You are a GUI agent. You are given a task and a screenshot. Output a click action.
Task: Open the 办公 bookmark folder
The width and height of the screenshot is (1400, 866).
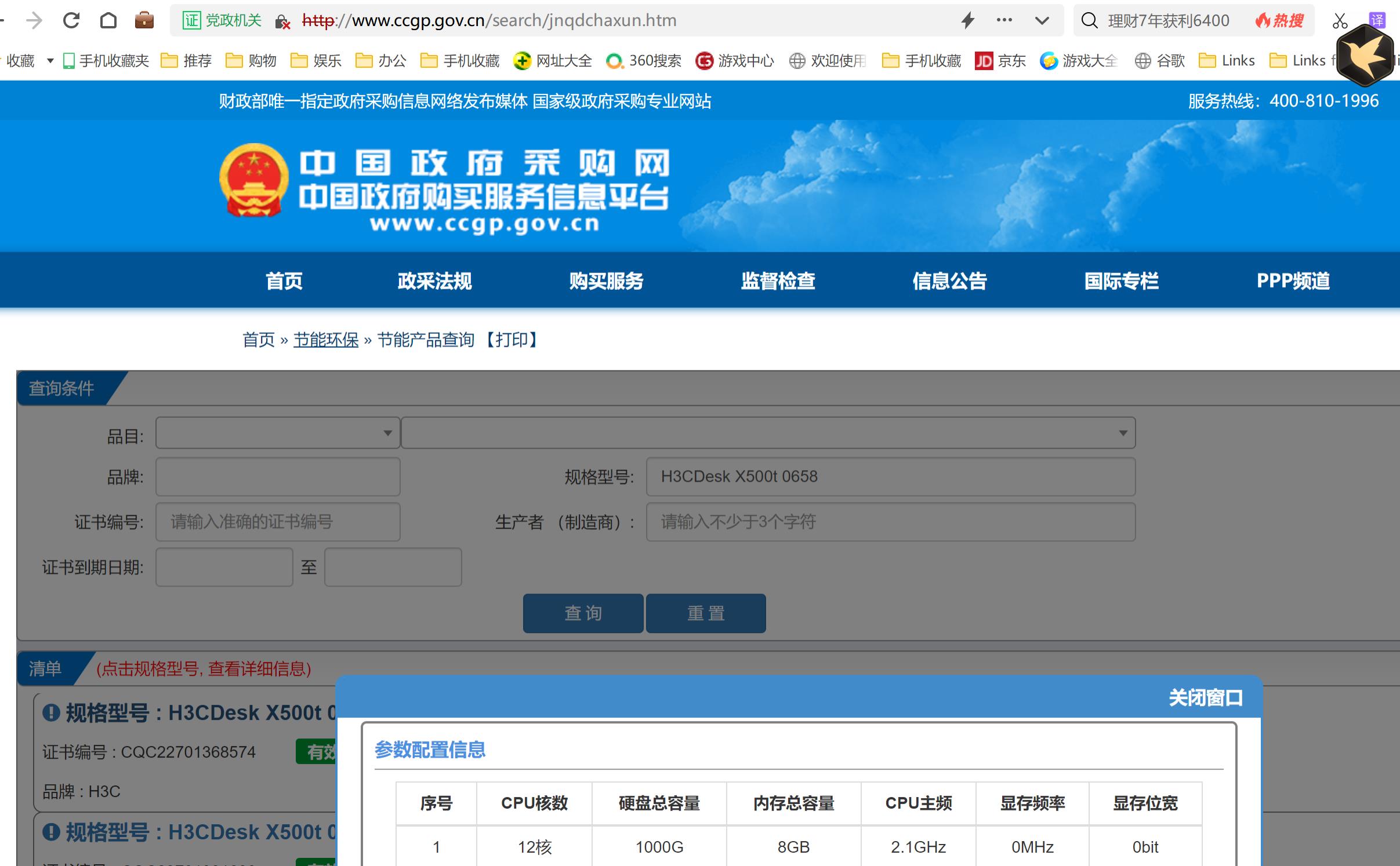point(381,60)
